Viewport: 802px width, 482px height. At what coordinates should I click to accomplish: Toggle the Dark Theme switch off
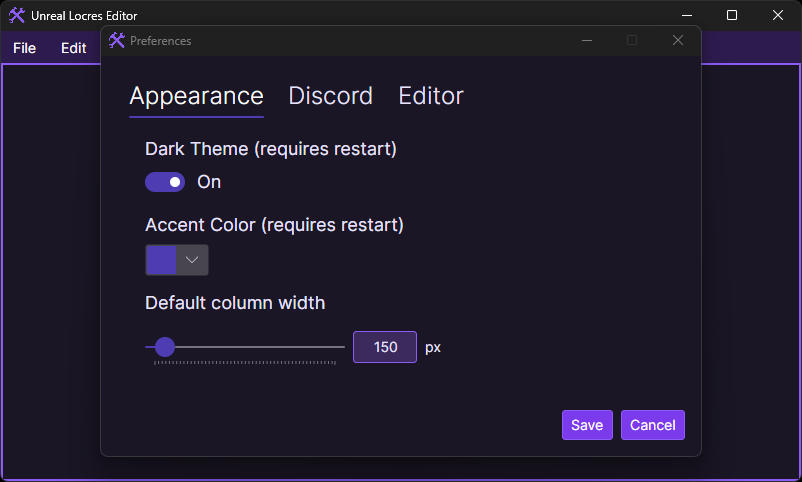coord(165,182)
